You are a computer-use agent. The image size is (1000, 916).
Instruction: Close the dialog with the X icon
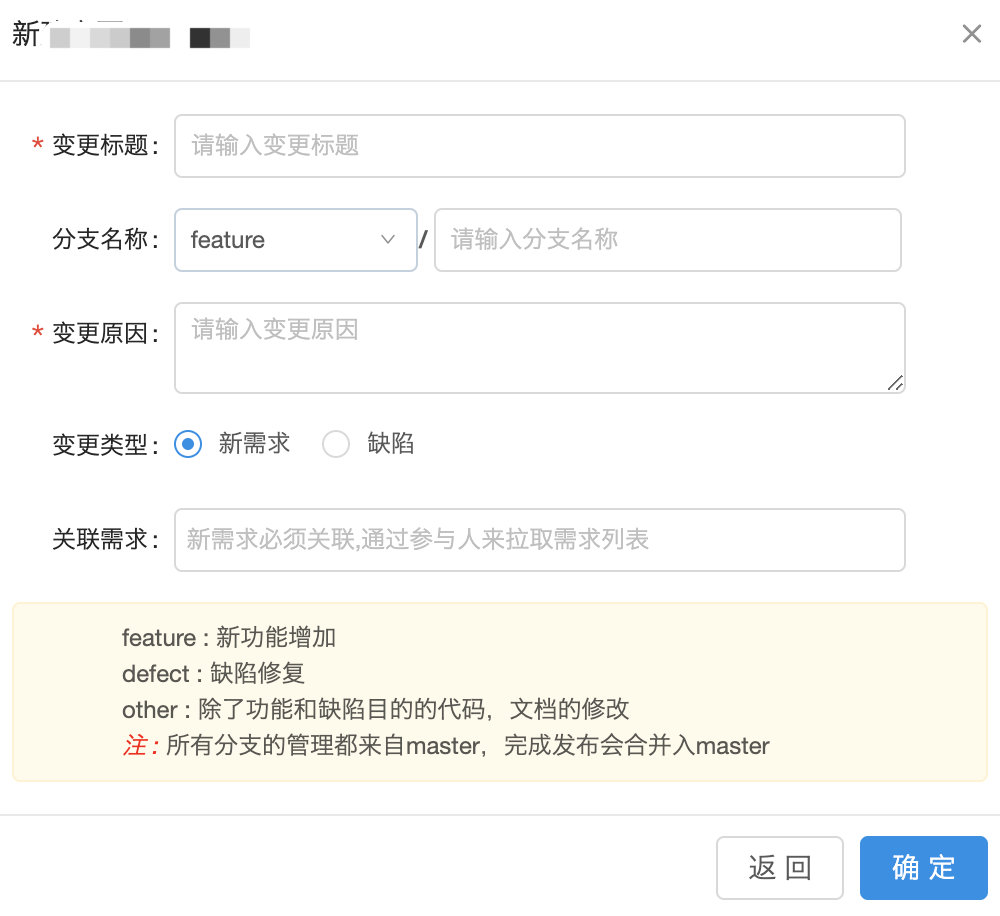pyautogui.click(x=971, y=35)
